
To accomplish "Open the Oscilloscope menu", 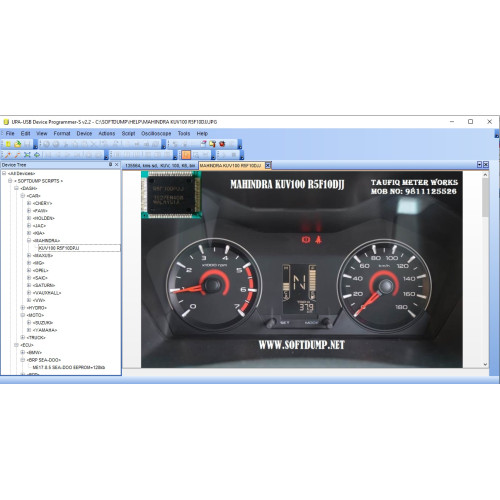I will click(x=156, y=133).
